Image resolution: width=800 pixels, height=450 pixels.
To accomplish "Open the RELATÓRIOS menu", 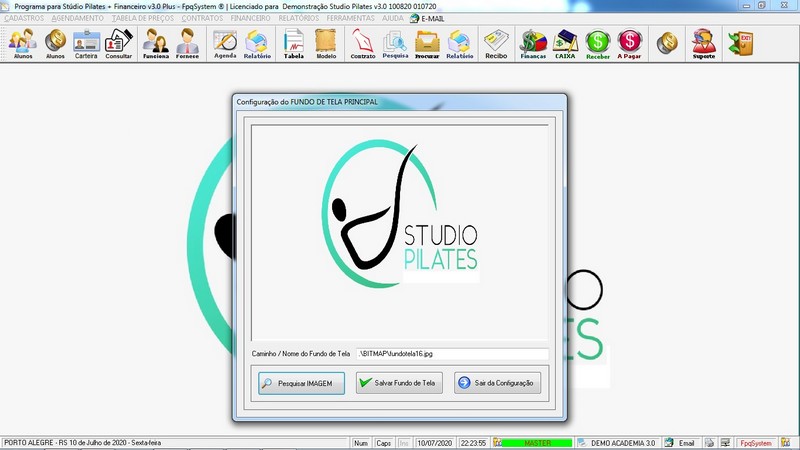I will tap(299, 18).
